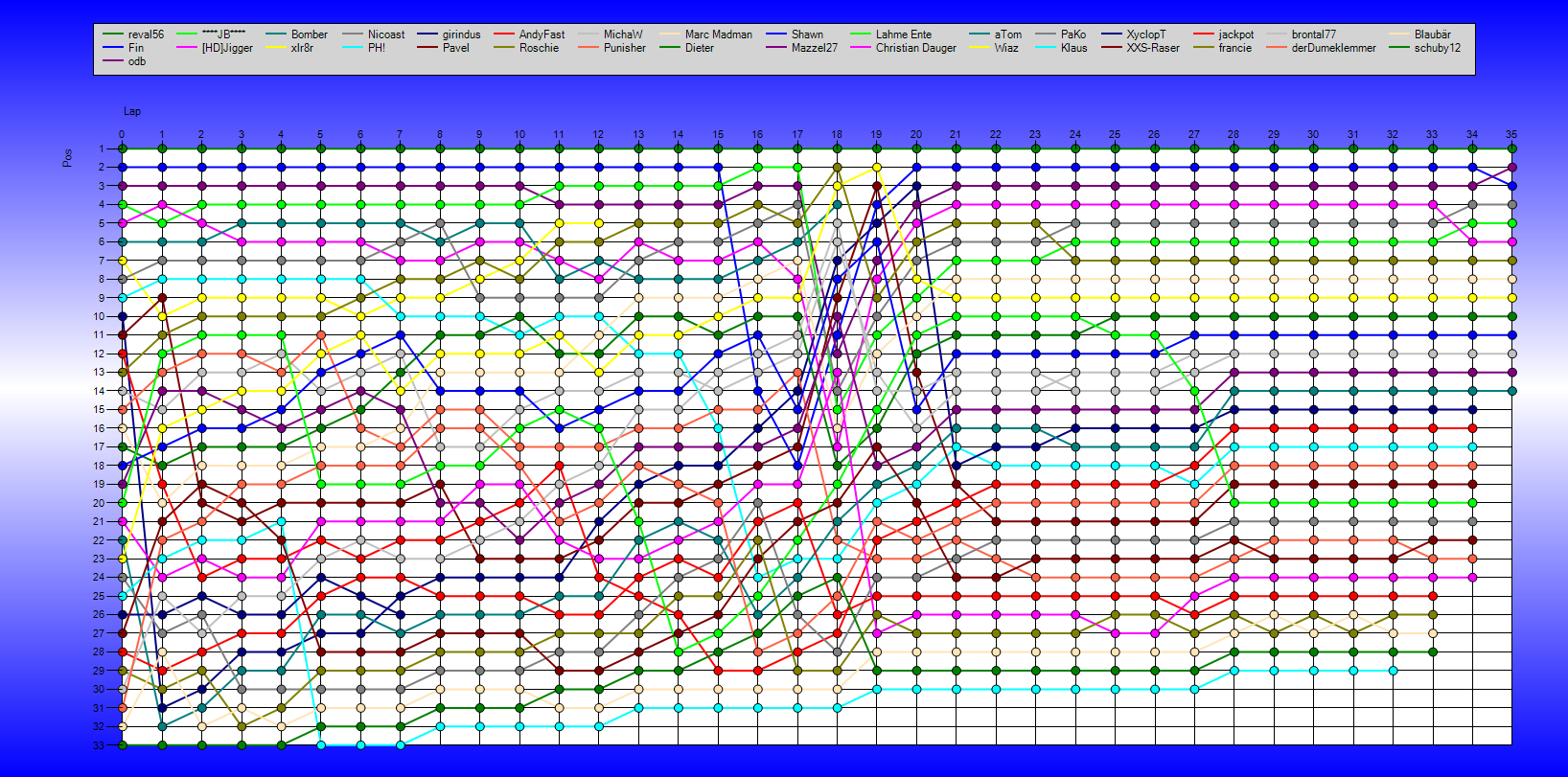1568x777 pixels.
Task: Click the derDumeklemmer legend entry
Action: tap(1322, 48)
